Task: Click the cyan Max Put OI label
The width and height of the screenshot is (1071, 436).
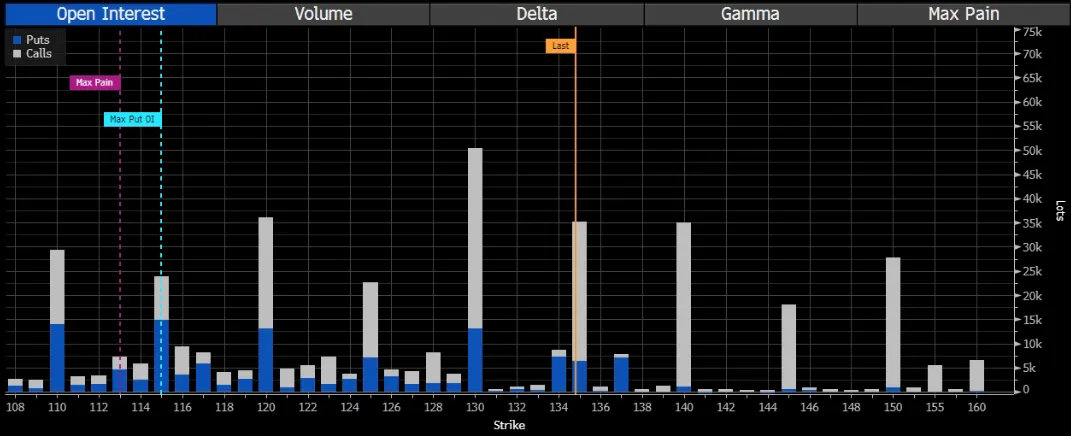Action: pyautogui.click(x=133, y=120)
